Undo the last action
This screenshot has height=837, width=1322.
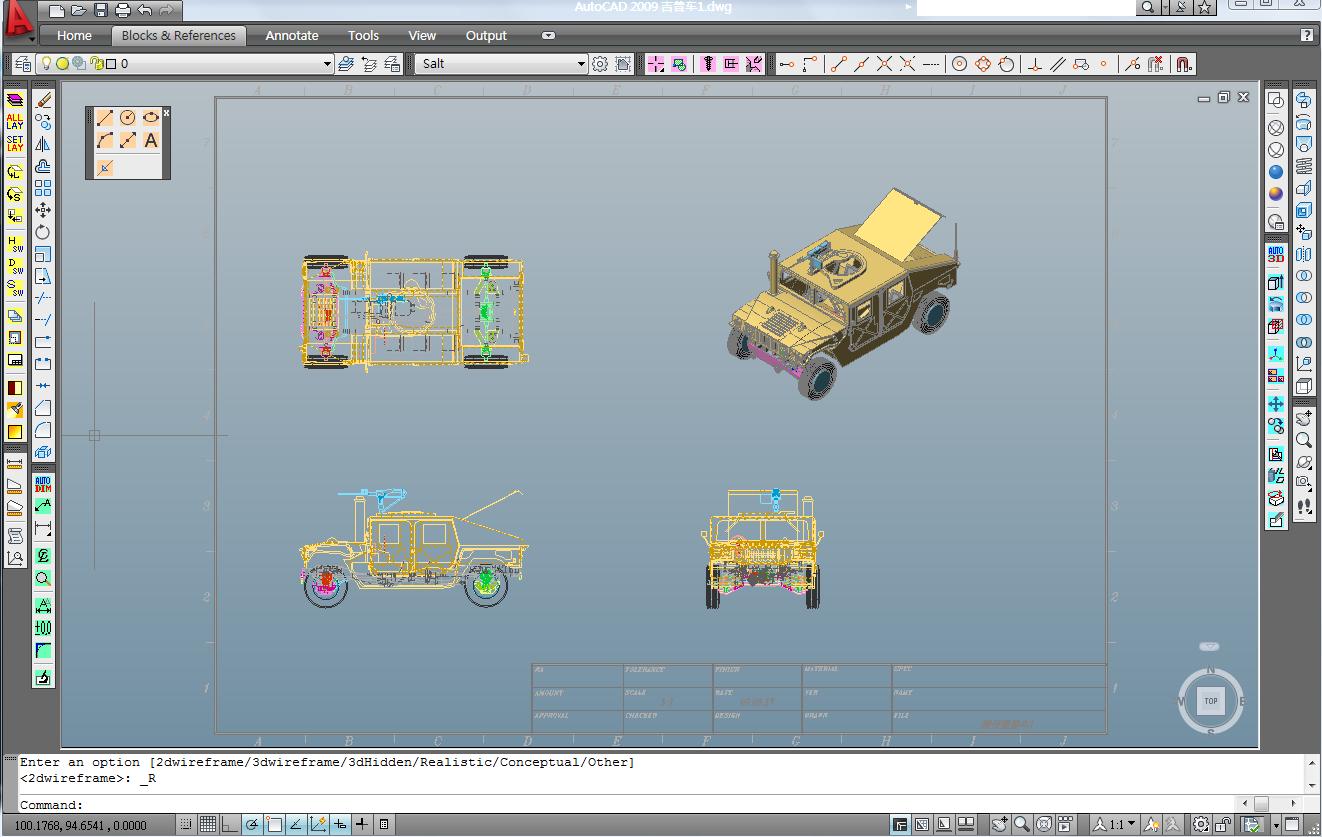click(144, 11)
